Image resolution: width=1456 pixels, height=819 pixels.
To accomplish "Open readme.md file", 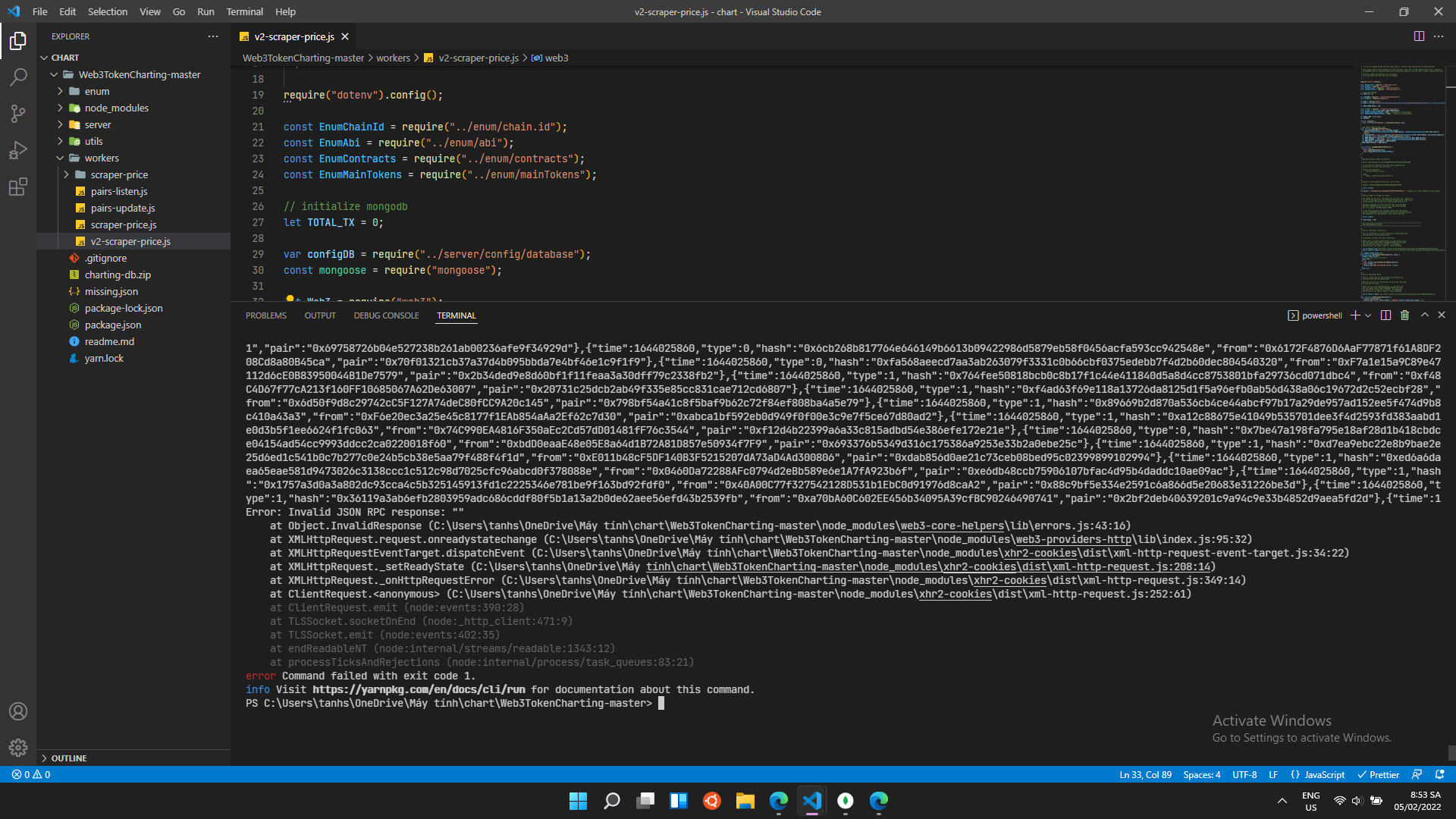I will [133, 341].
